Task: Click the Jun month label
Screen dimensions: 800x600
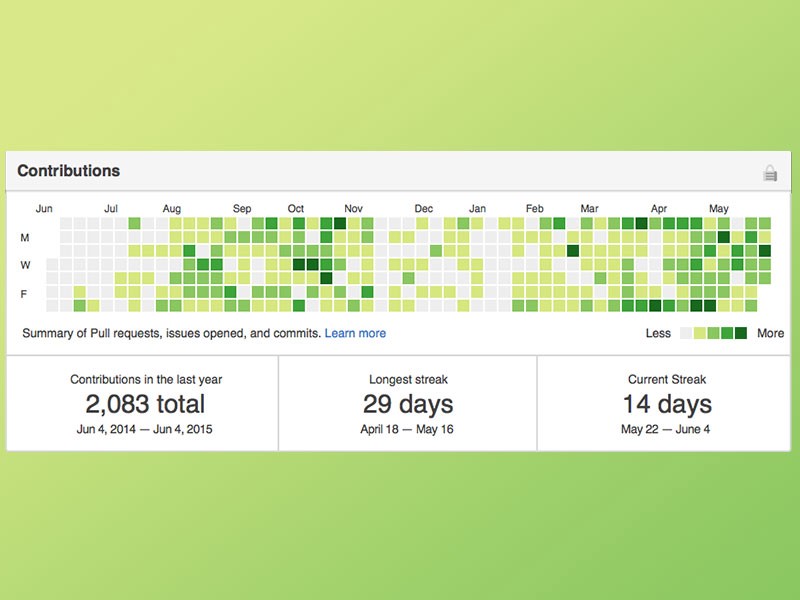Action: click(44, 209)
